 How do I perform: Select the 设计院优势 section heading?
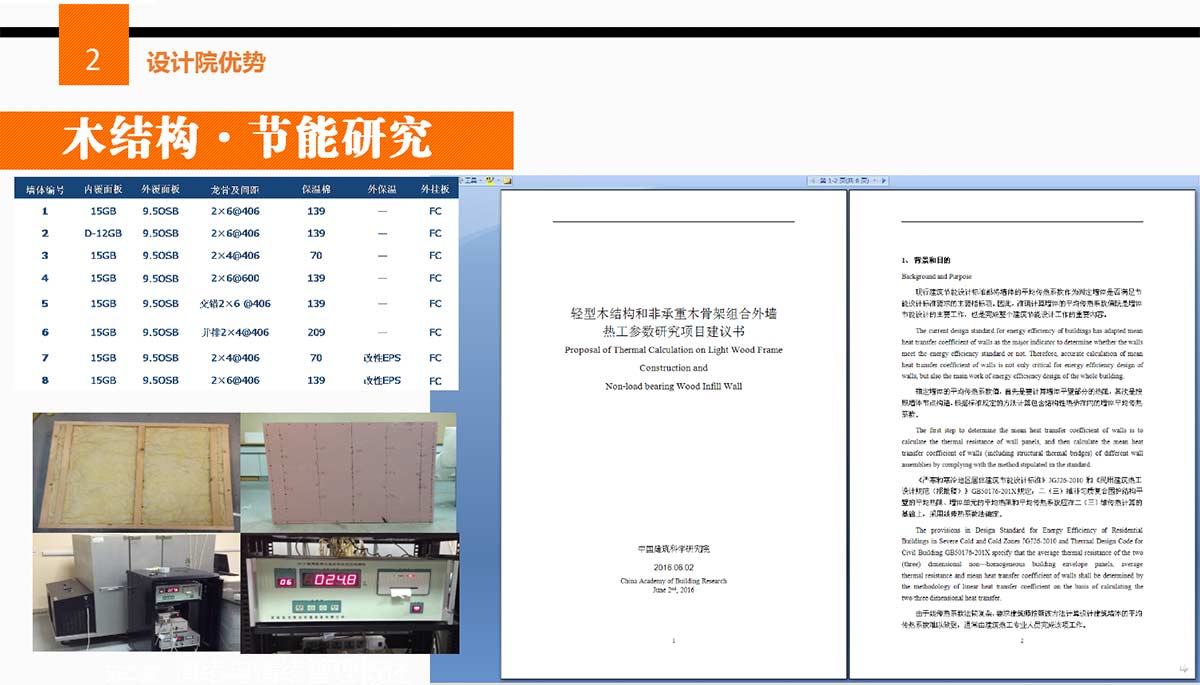(x=206, y=63)
